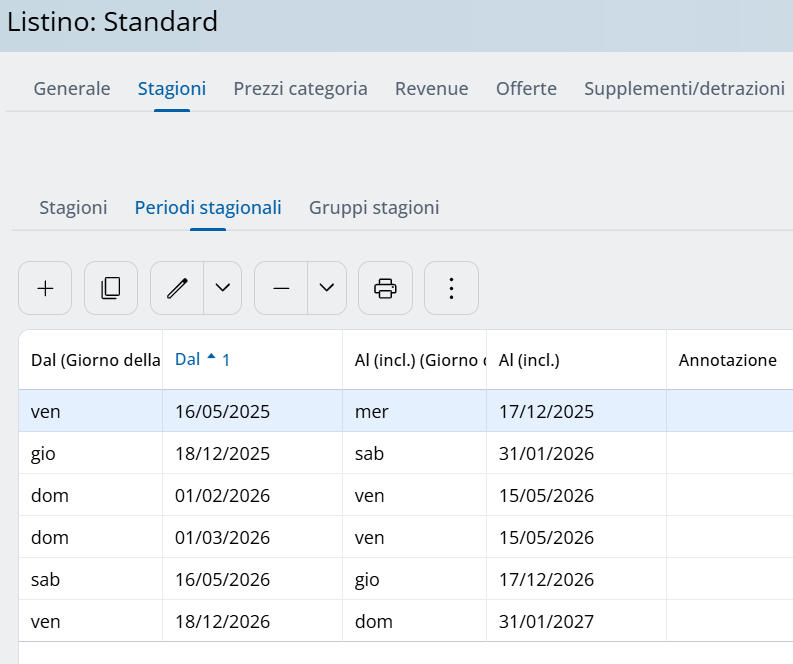Open the Offerte tab
The width and height of the screenshot is (793, 664).
(526, 88)
